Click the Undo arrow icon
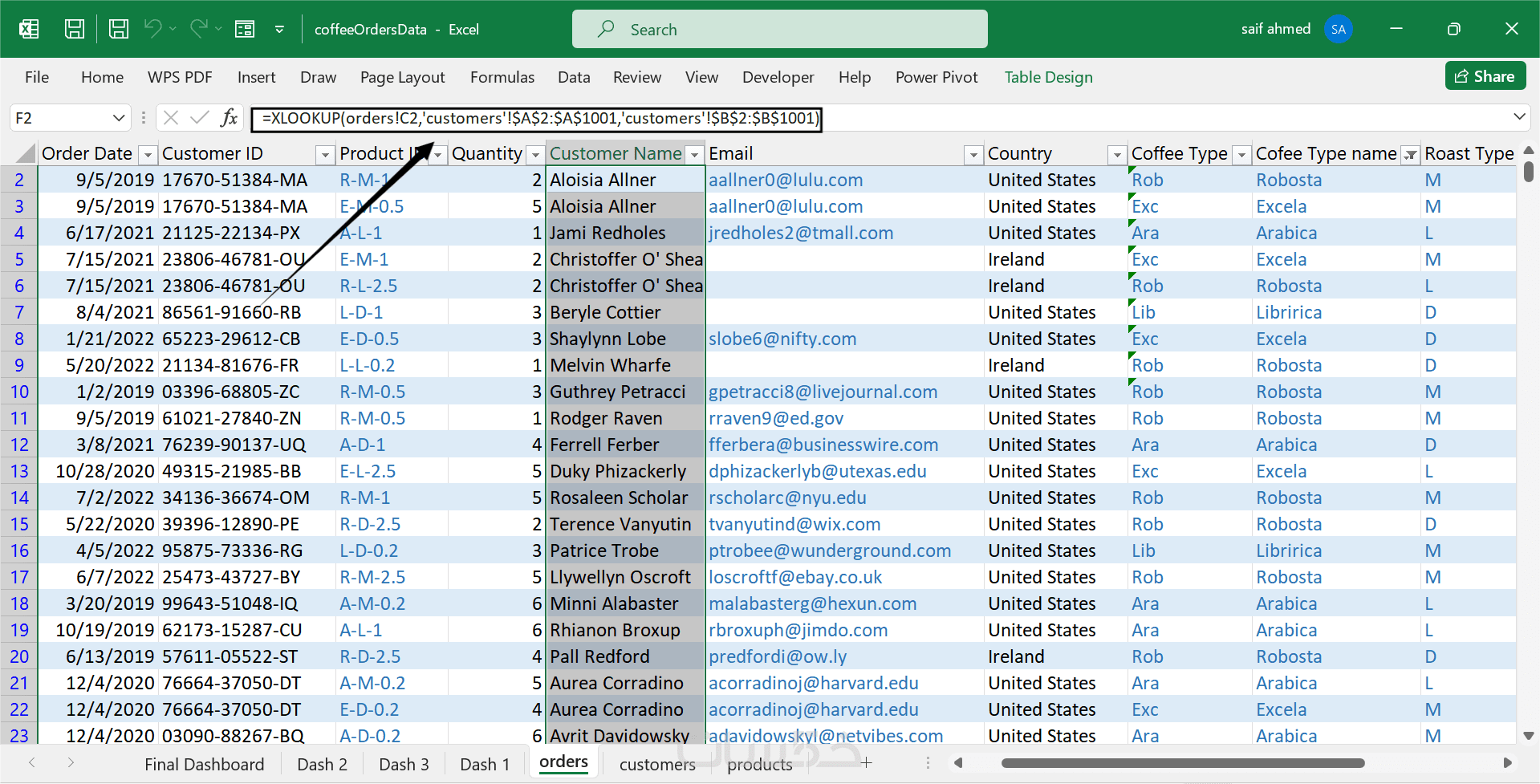Screen dimensions: 1540x784 152,29
